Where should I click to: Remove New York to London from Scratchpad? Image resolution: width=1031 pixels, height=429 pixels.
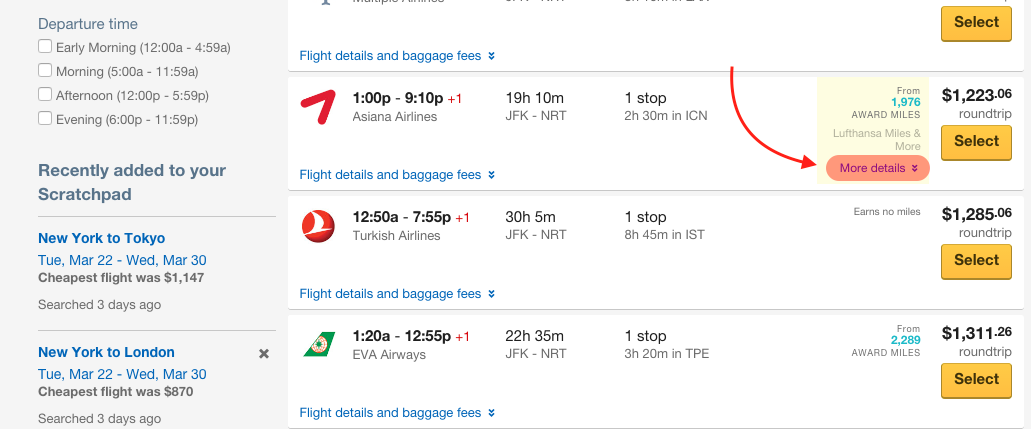[x=264, y=354]
